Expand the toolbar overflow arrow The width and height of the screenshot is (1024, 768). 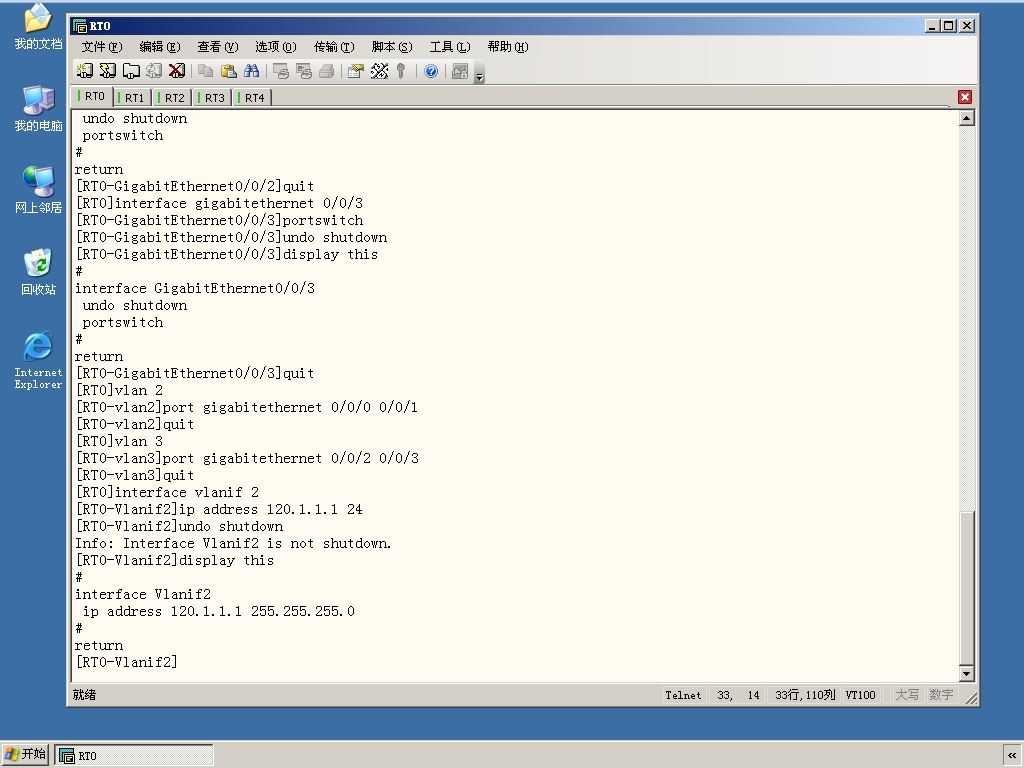click(479, 73)
